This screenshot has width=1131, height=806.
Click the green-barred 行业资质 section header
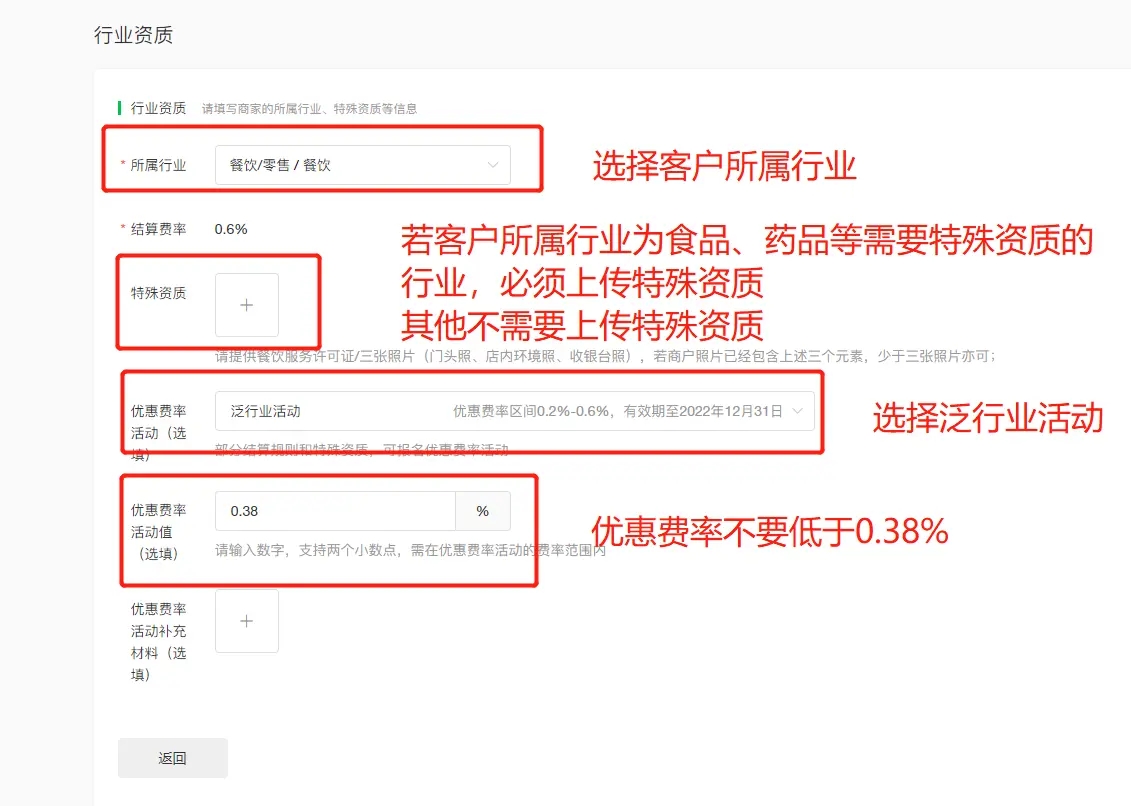(x=158, y=108)
